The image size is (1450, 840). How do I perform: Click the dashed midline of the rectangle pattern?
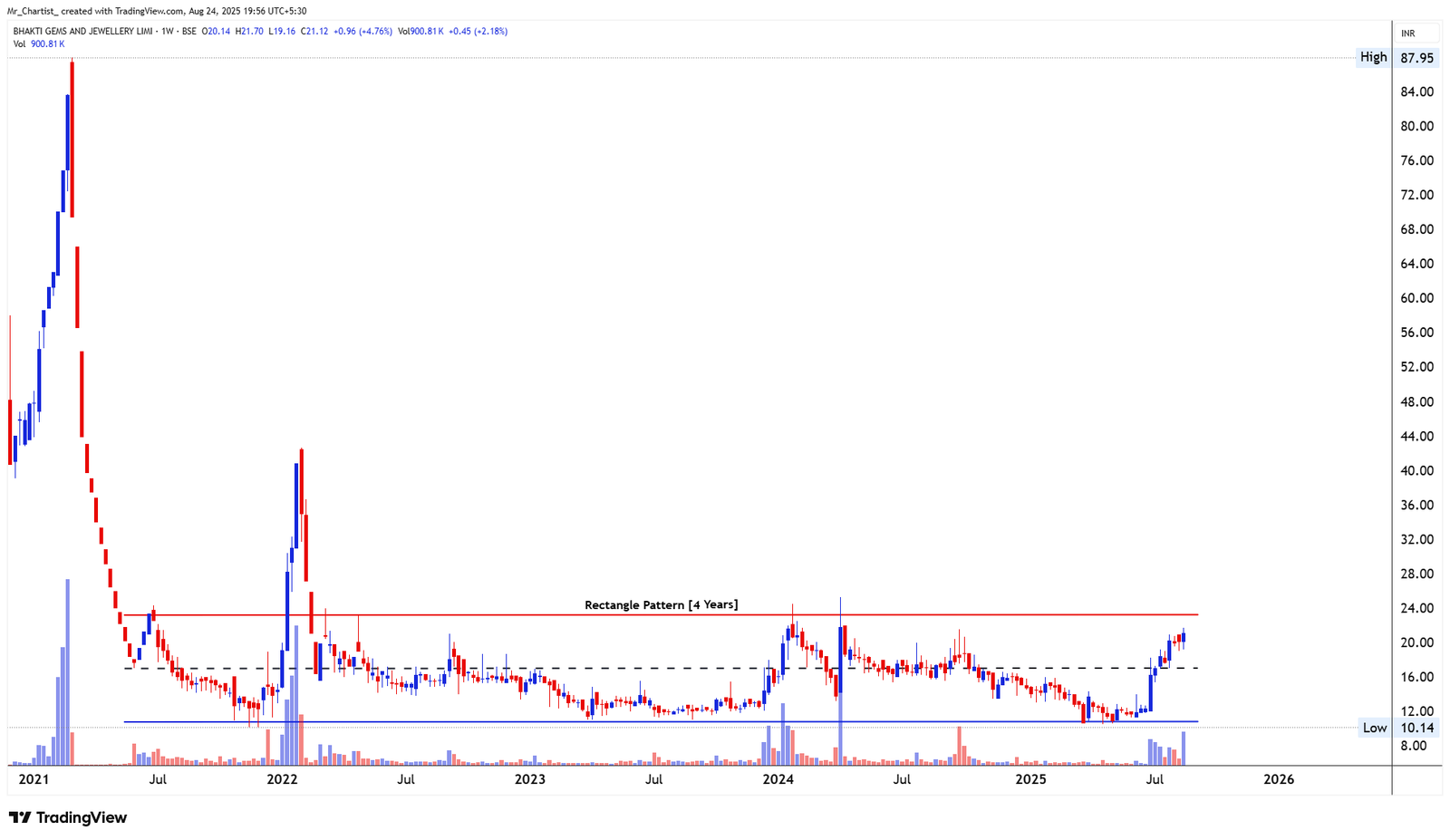coord(634,668)
